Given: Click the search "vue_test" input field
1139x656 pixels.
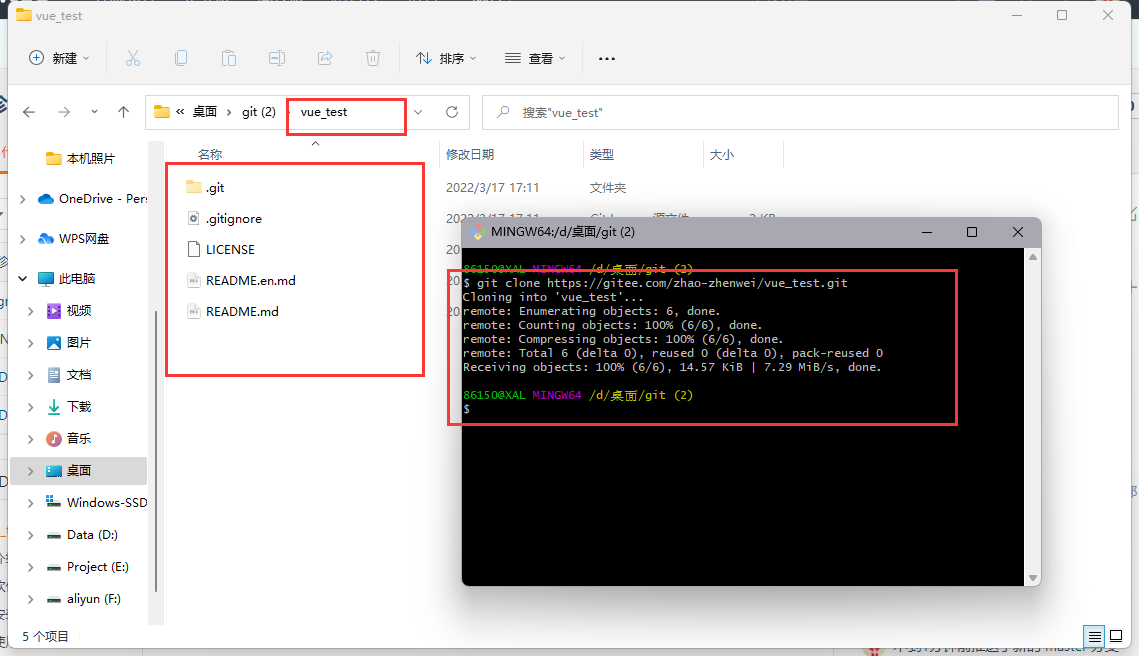Looking at the screenshot, I should coord(800,113).
